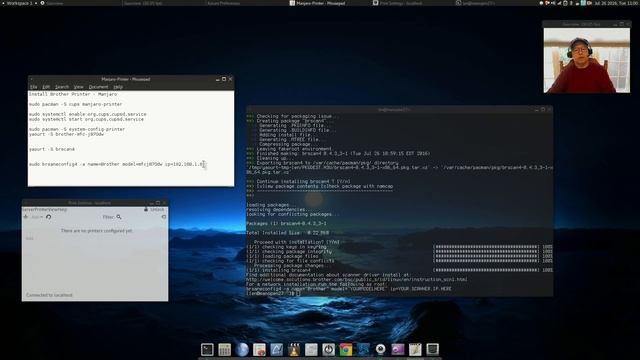
Task: Switch to Mousepad window in top panel taskbar
Action: (x=318, y=3)
